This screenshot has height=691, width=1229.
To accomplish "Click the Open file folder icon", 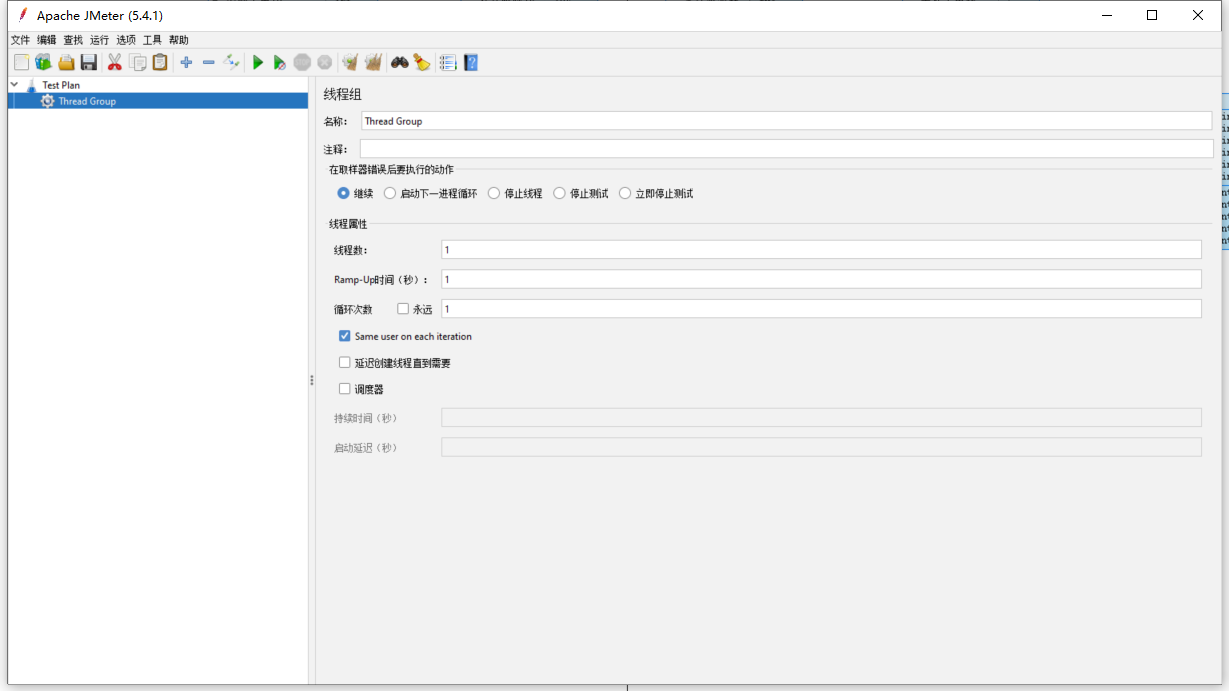I will (x=66, y=63).
